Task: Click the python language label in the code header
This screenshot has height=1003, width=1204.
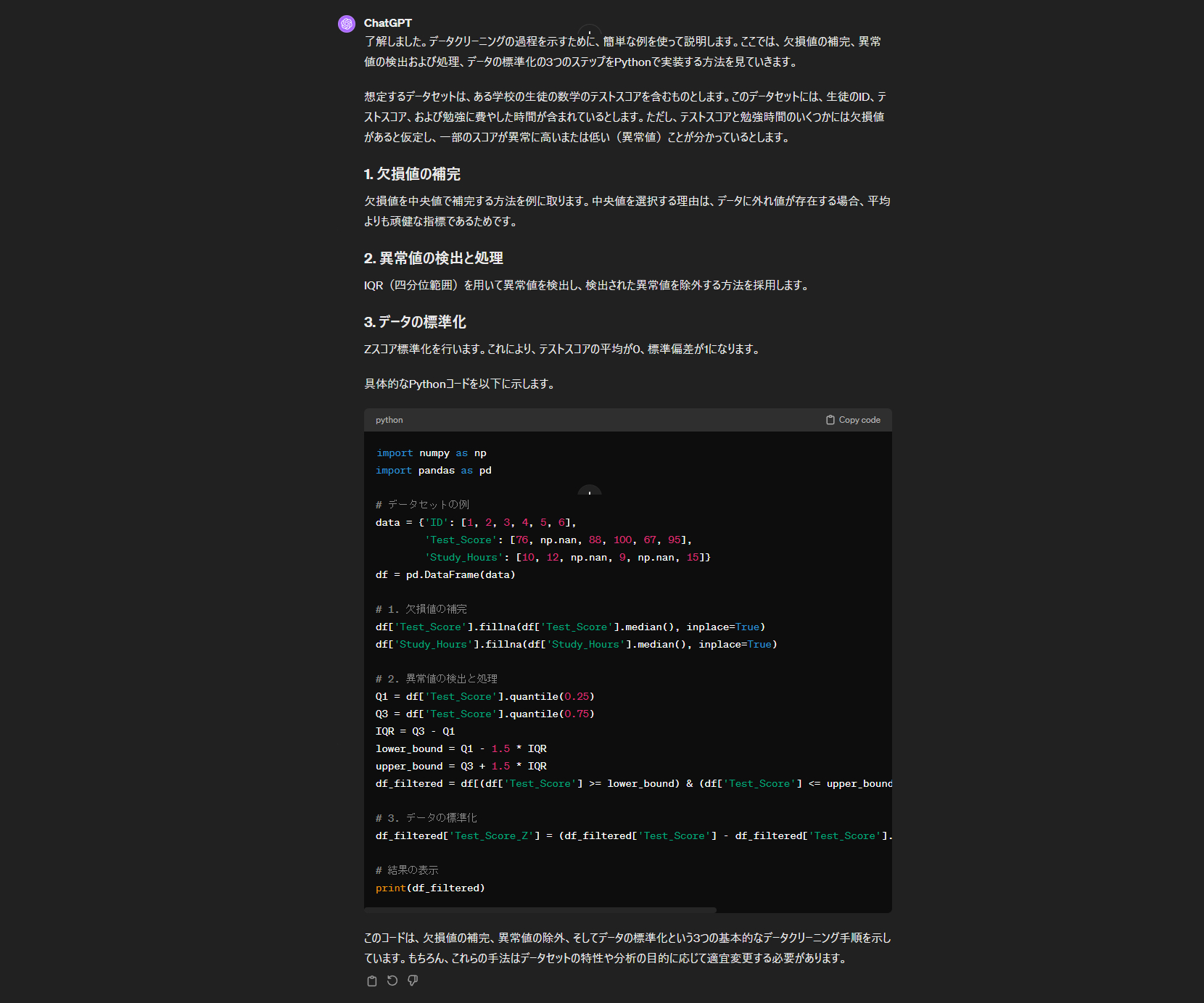Action: [x=389, y=420]
